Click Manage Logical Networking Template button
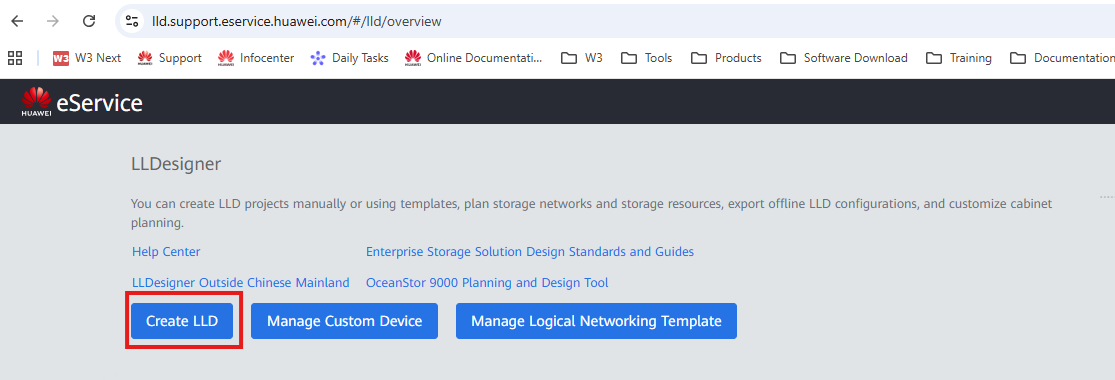 596,321
